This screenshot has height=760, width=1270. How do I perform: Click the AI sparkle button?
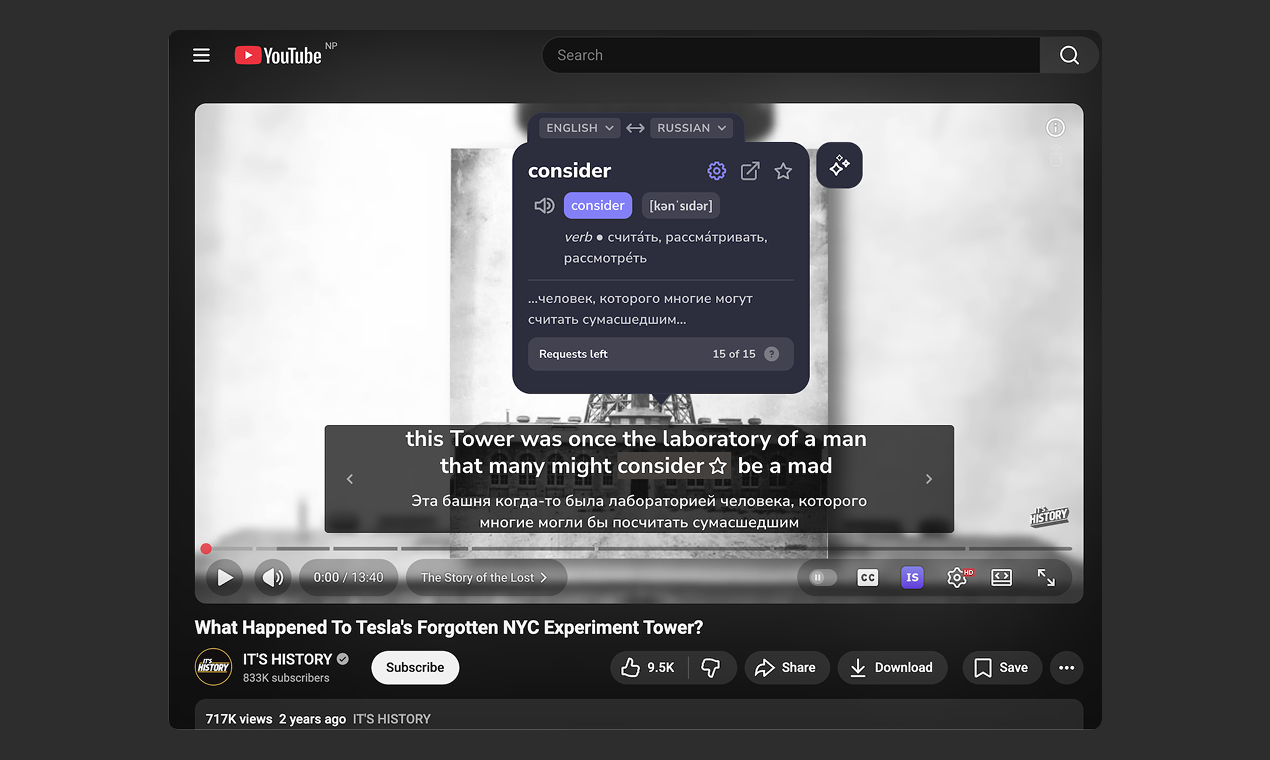[839, 165]
